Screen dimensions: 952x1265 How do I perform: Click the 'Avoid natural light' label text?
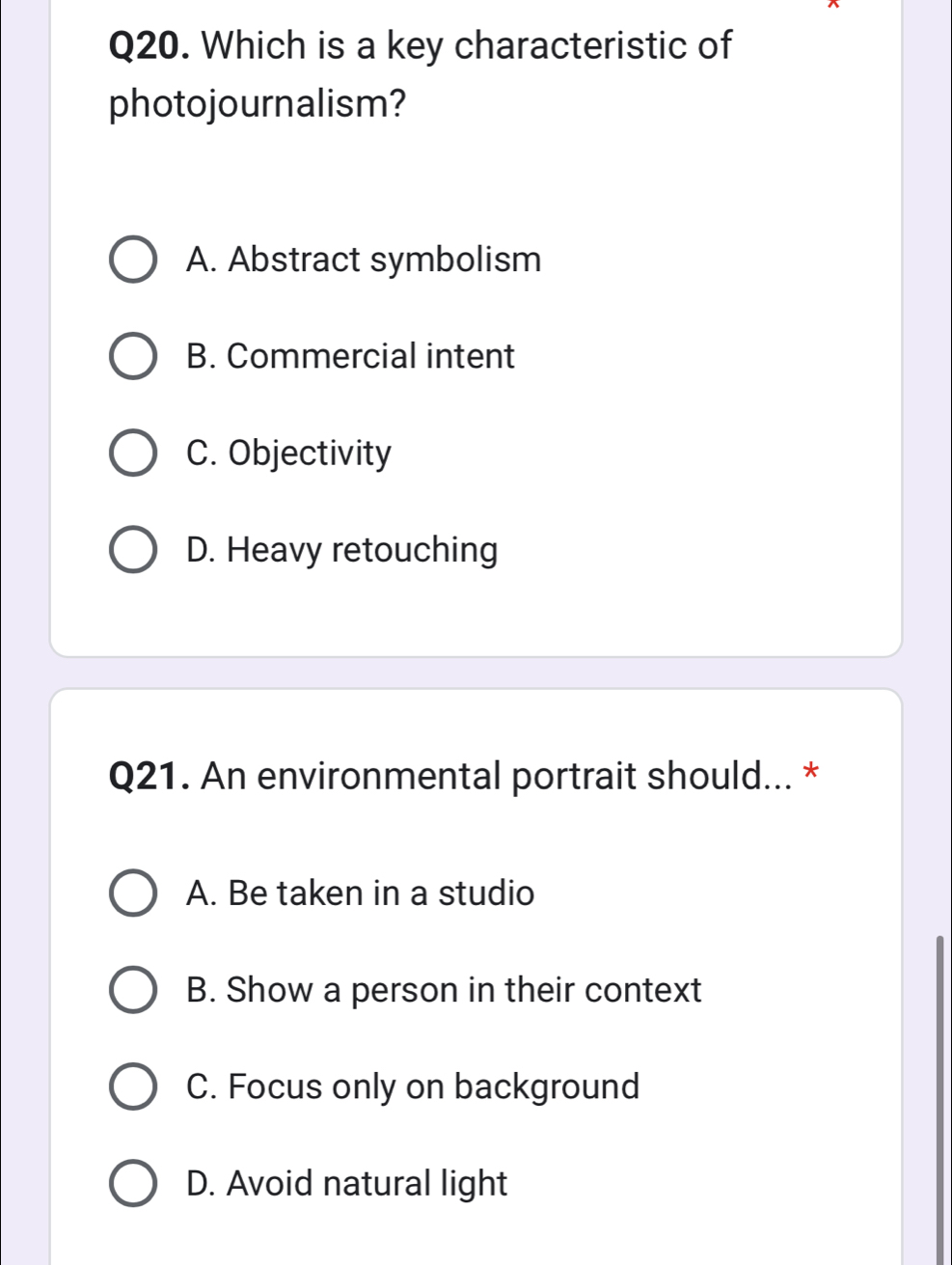pos(346,1184)
